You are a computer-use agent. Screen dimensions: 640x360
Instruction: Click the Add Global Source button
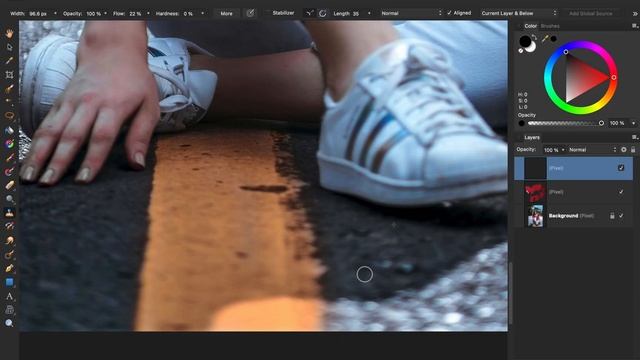click(x=591, y=13)
